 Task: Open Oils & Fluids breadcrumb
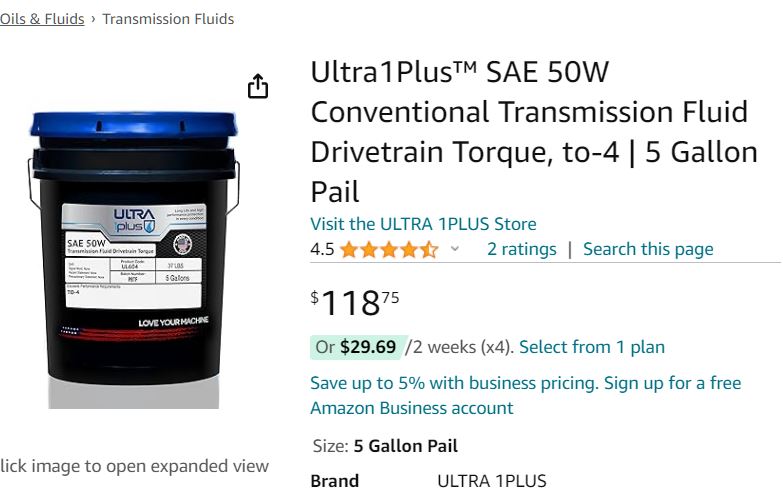coord(42,19)
